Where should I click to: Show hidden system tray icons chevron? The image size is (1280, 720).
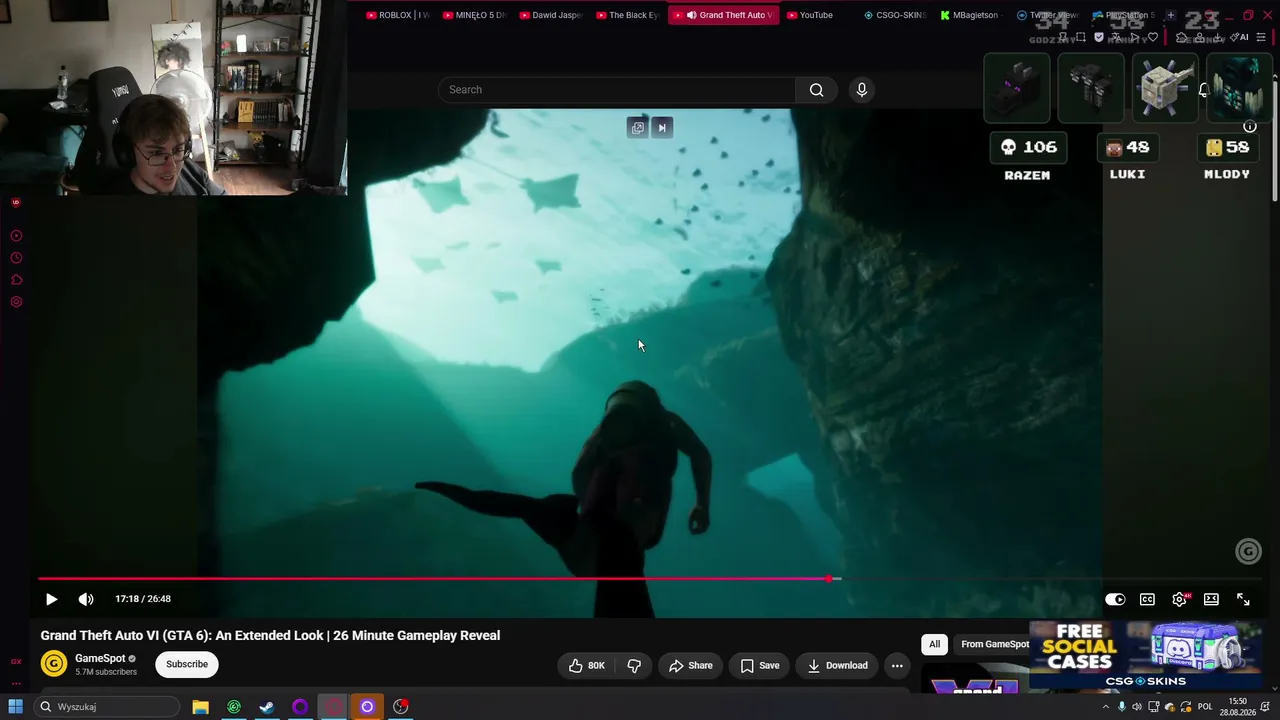pos(1105,707)
